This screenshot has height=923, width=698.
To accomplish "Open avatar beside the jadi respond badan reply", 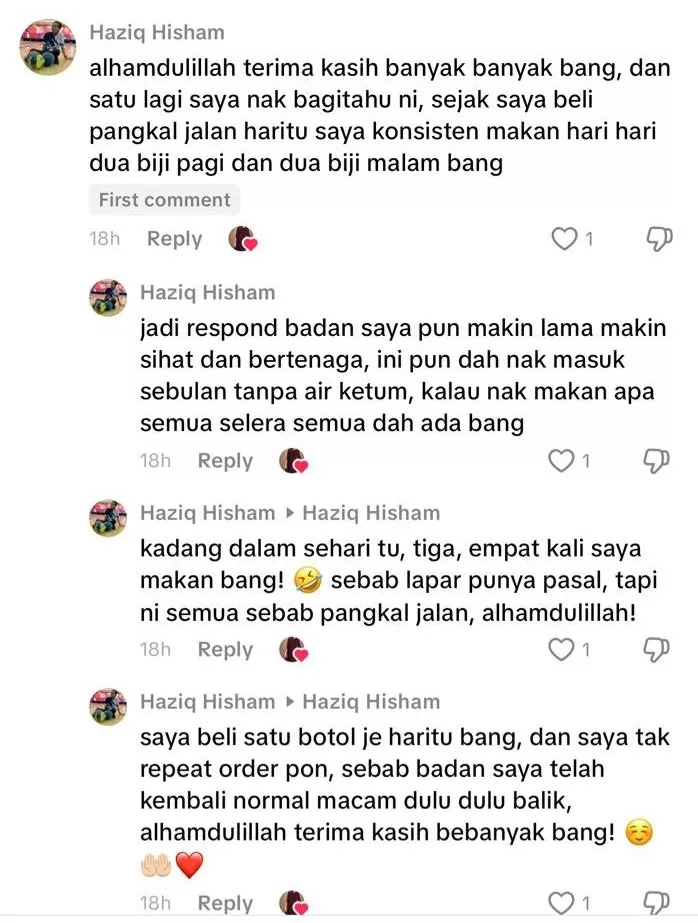I will (108, 298).
